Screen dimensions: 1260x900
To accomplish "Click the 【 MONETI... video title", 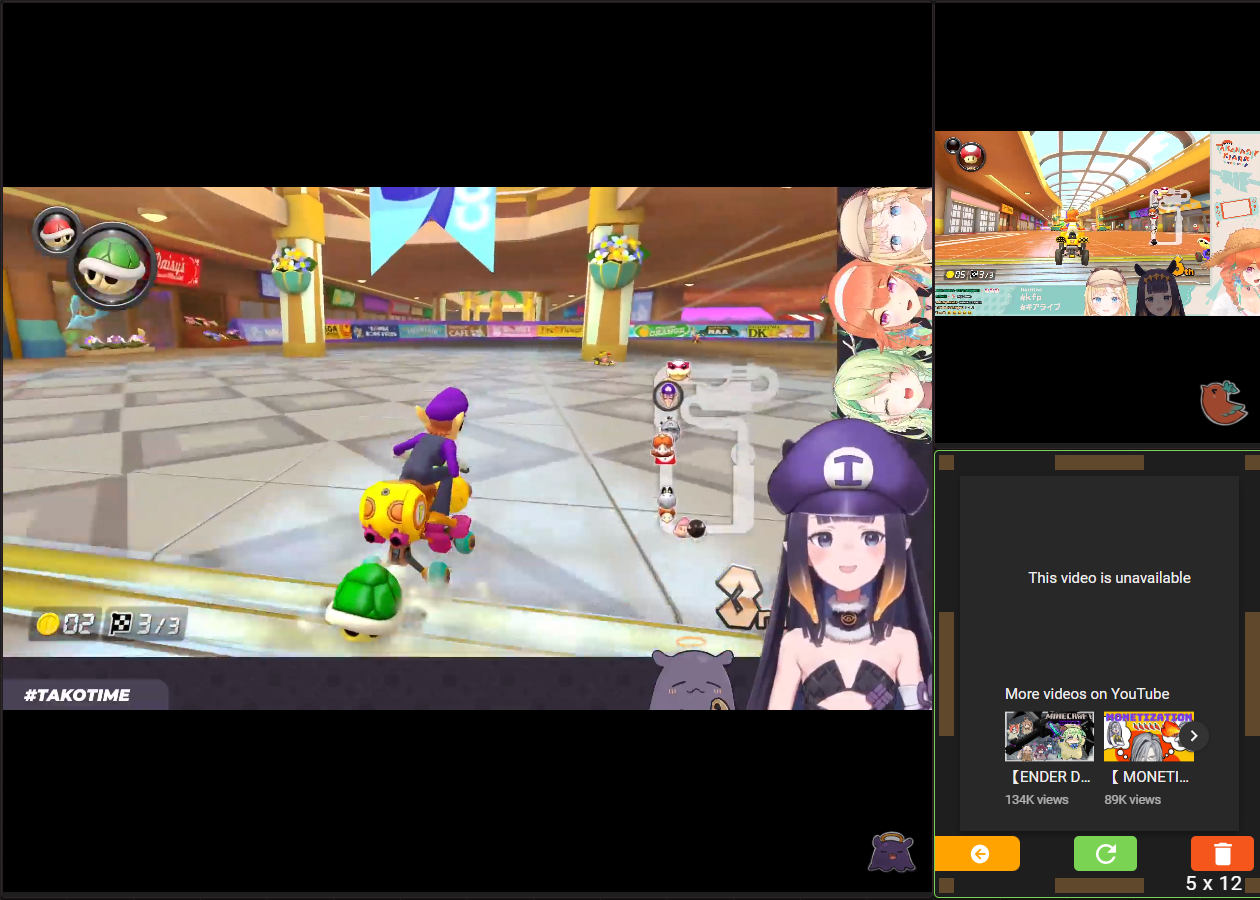I will click(1148, 777).
